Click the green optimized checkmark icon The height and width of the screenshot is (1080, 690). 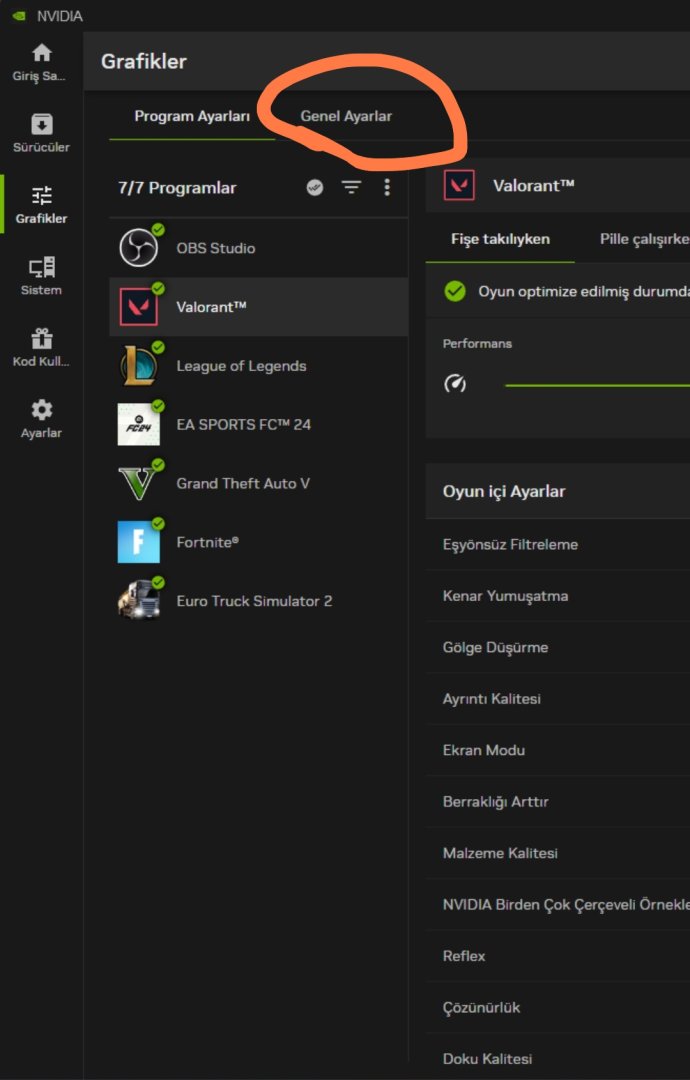pyautogui.click(x=454, y=291)
